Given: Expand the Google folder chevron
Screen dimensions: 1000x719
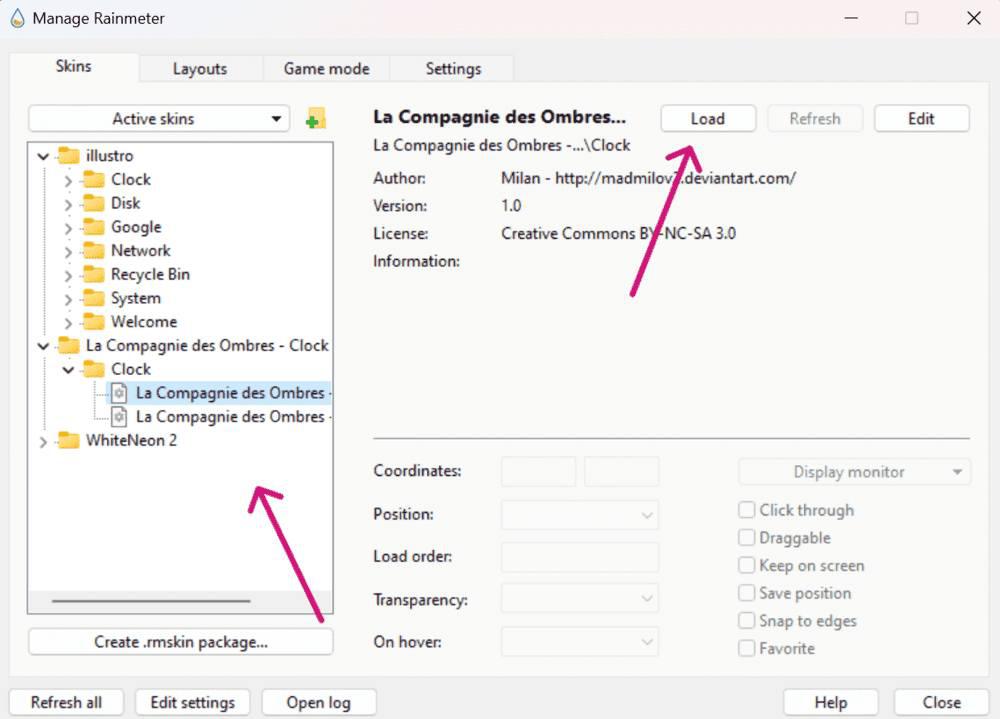Looking at the screenshot, I should click(68, 228).
